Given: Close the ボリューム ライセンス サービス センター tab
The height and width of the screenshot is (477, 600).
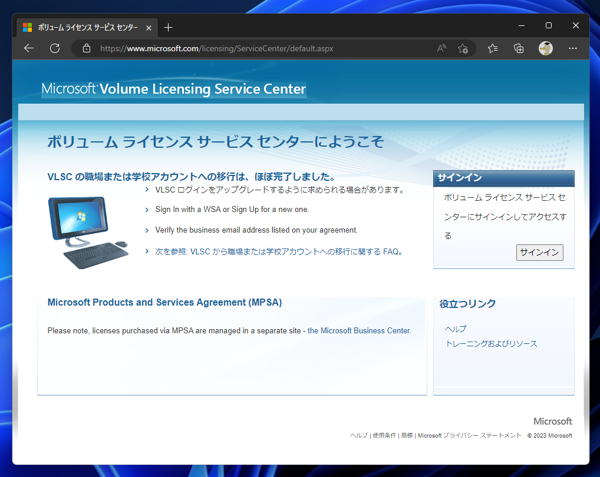Looking at the screenshot, I should pos(149,28).
